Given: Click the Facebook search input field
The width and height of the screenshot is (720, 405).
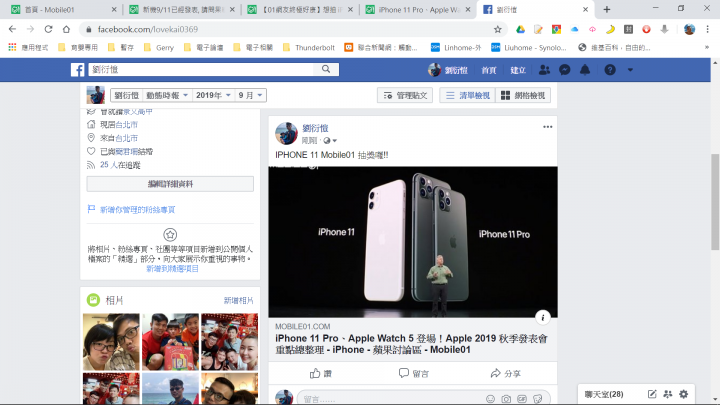Looking at the screenshot, I should (201, 69).
